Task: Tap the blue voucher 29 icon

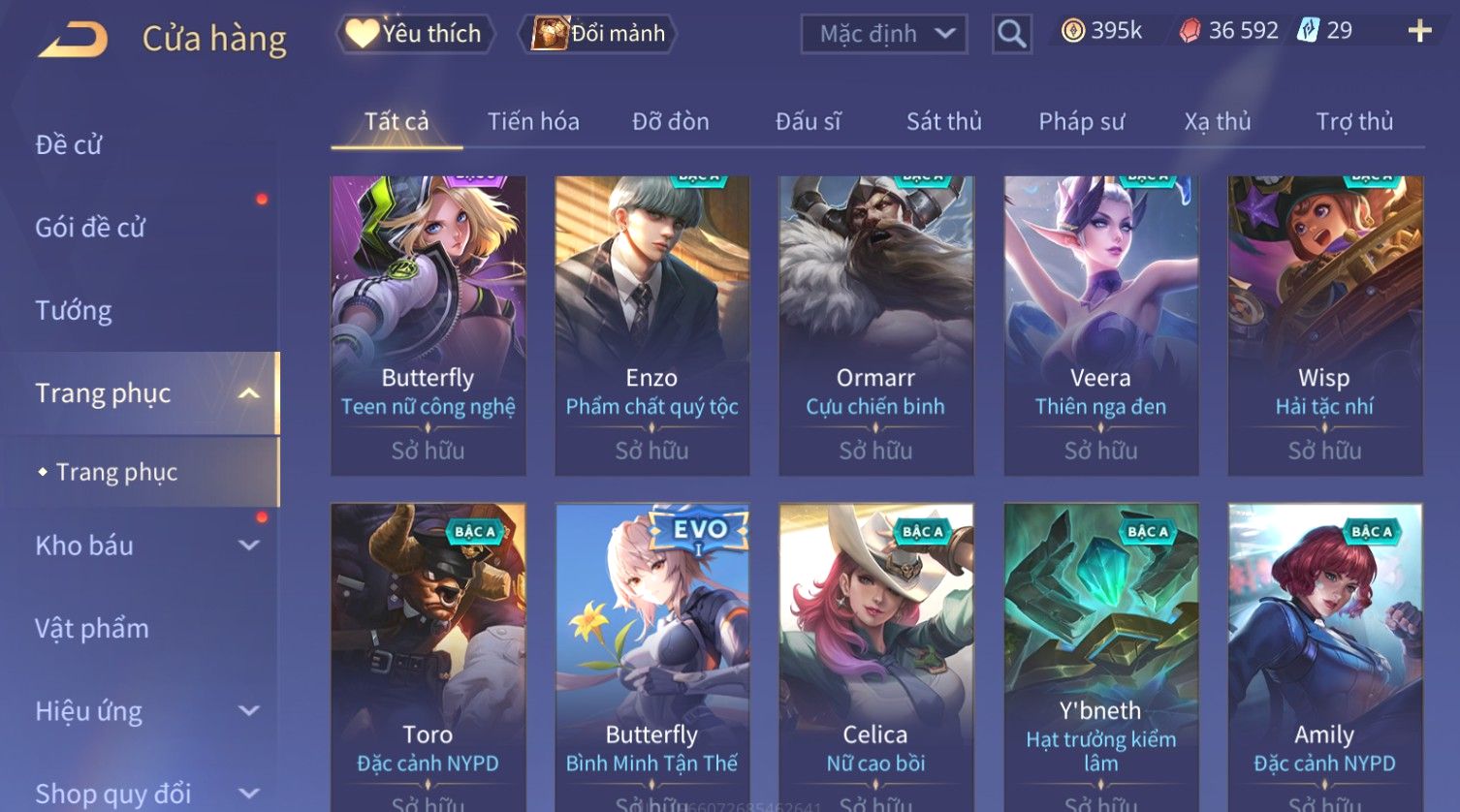Action: [1308, 30]
